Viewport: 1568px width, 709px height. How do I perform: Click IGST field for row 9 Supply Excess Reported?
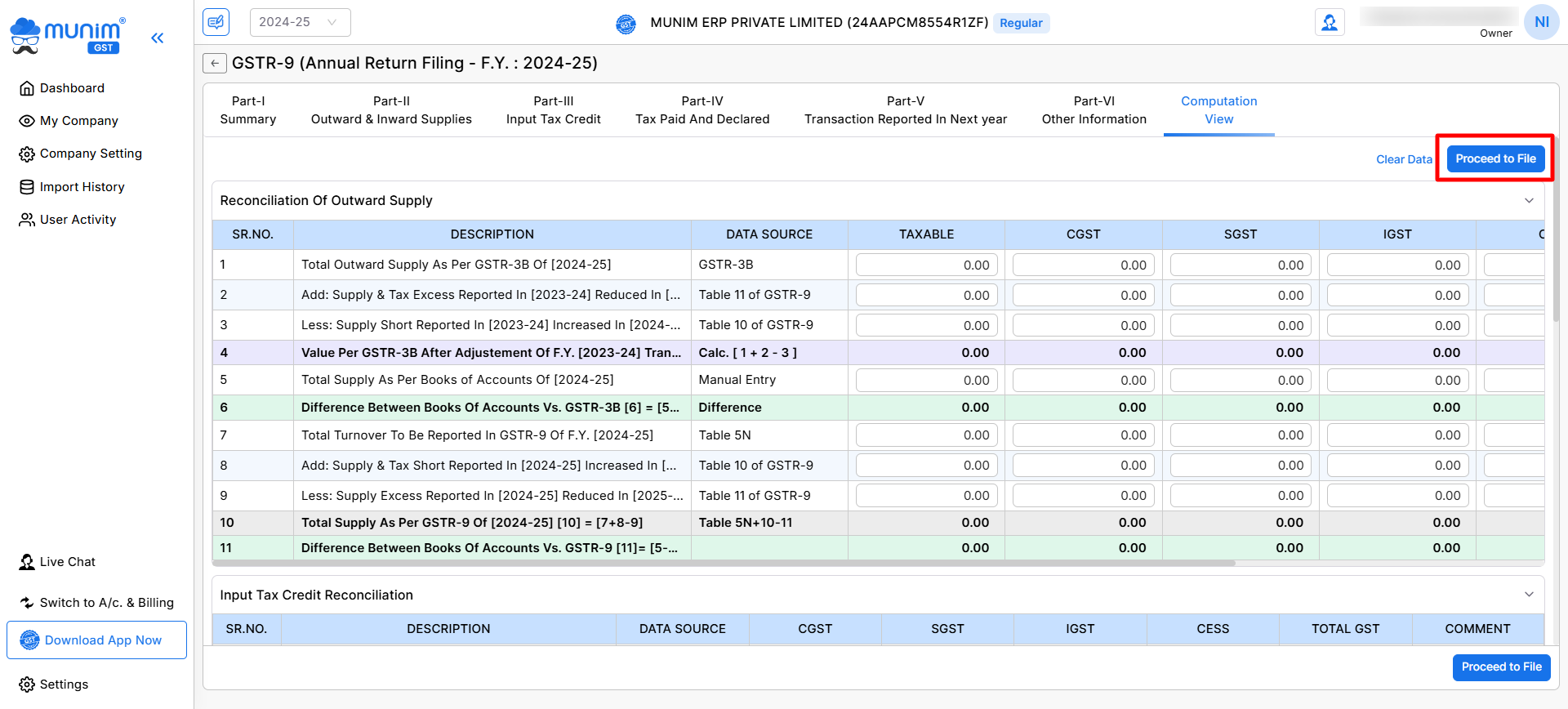[1397, 495]
